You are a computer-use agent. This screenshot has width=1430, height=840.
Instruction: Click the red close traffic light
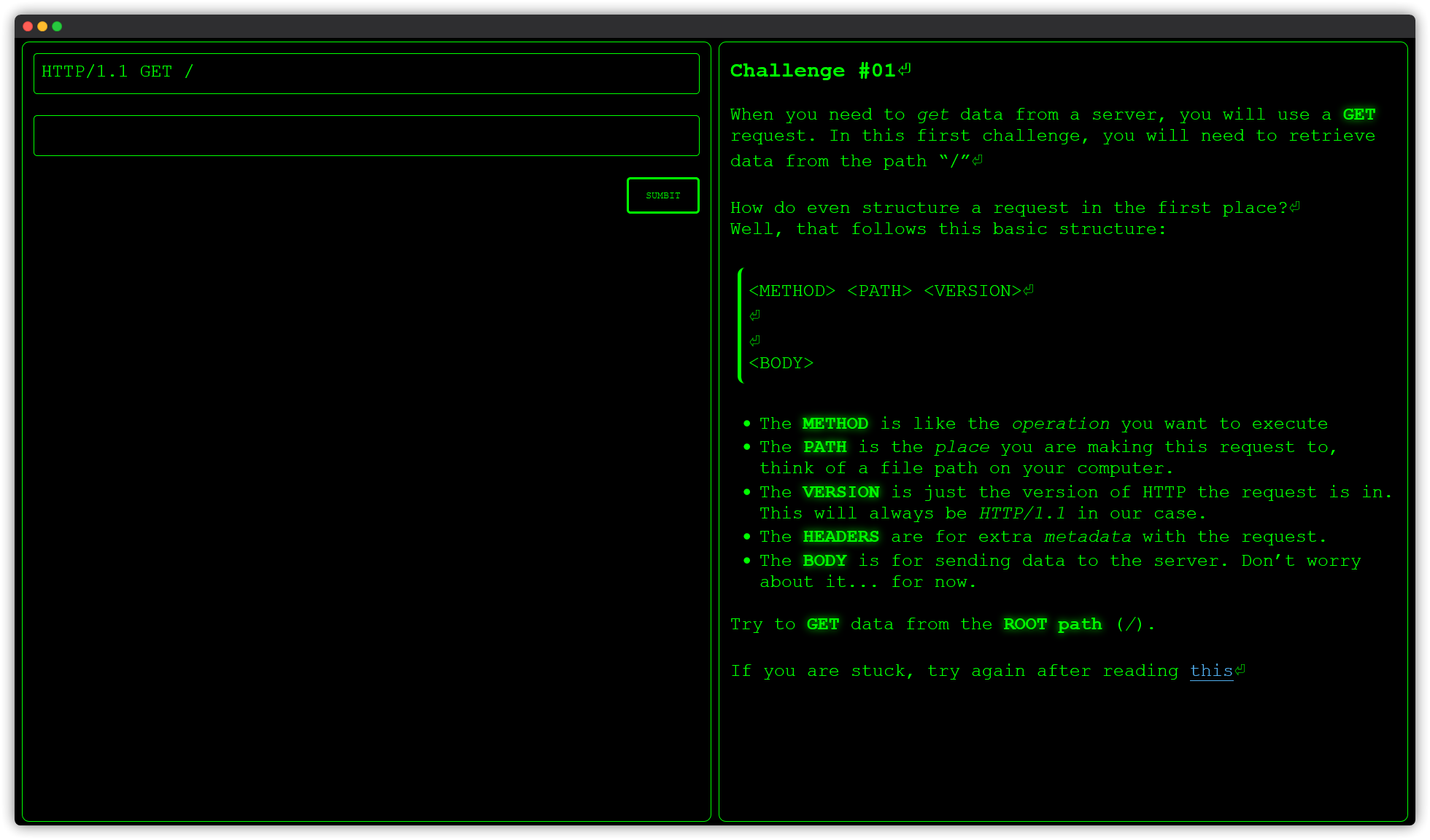27,26
